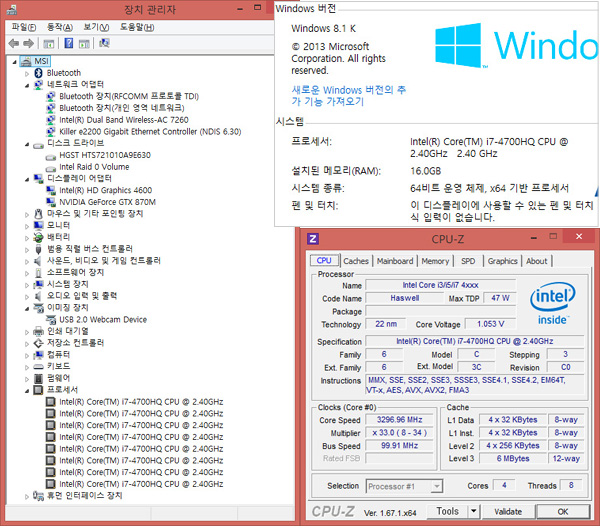The image size is (600, 528).
Task: Click the Code Name value Haswell in CPU-Z
Action: click(x=404, y=298)
